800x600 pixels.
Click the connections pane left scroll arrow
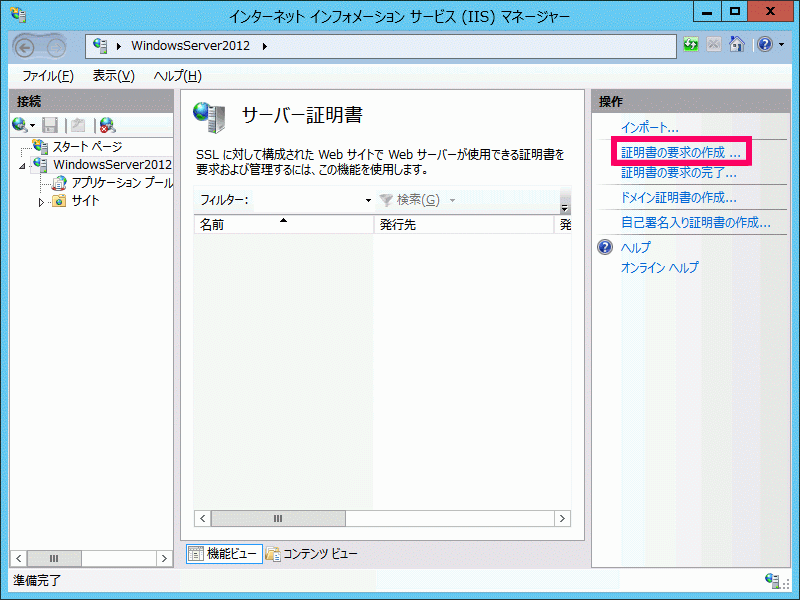pyautogui.click(x=19, y=558)
